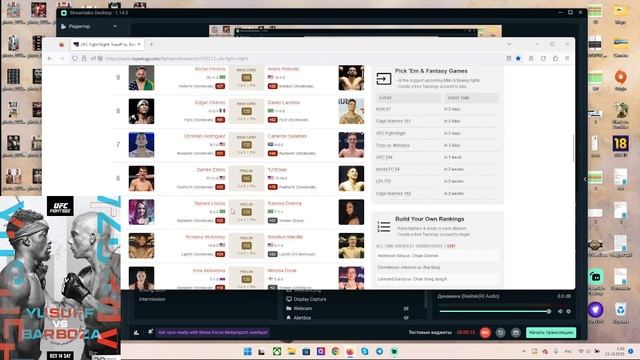The width and height of the screenshot is (640, 360).
Task: Open Skype from the taskbar
Action: click(x=364, y=351)
